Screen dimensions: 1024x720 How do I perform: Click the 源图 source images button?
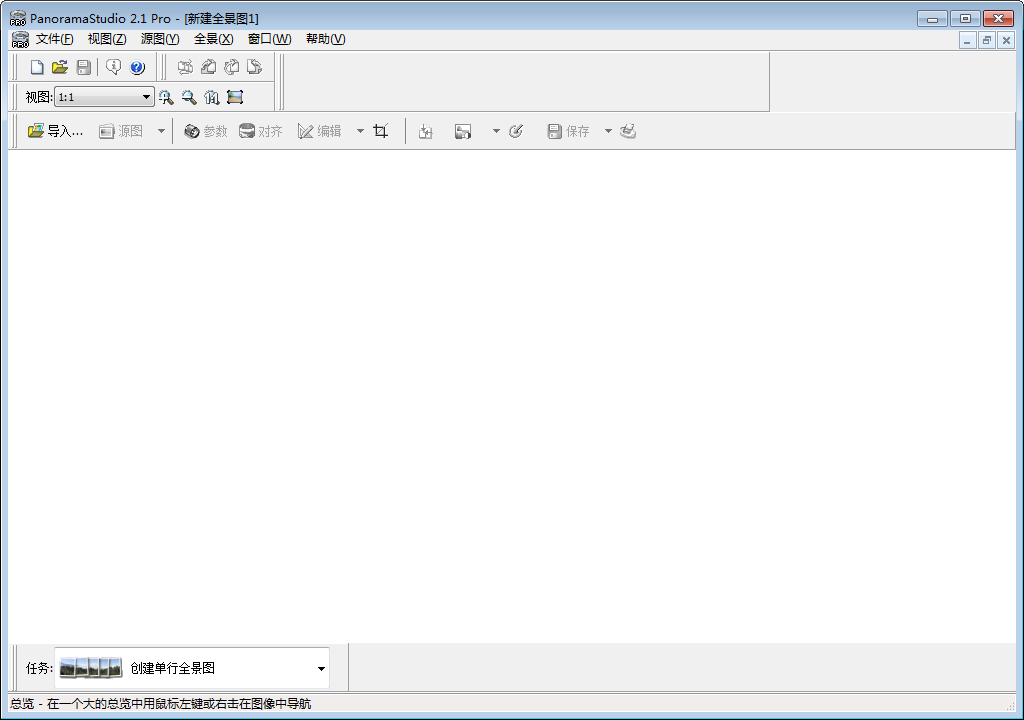pyautogui.click(x=121, y=131)
